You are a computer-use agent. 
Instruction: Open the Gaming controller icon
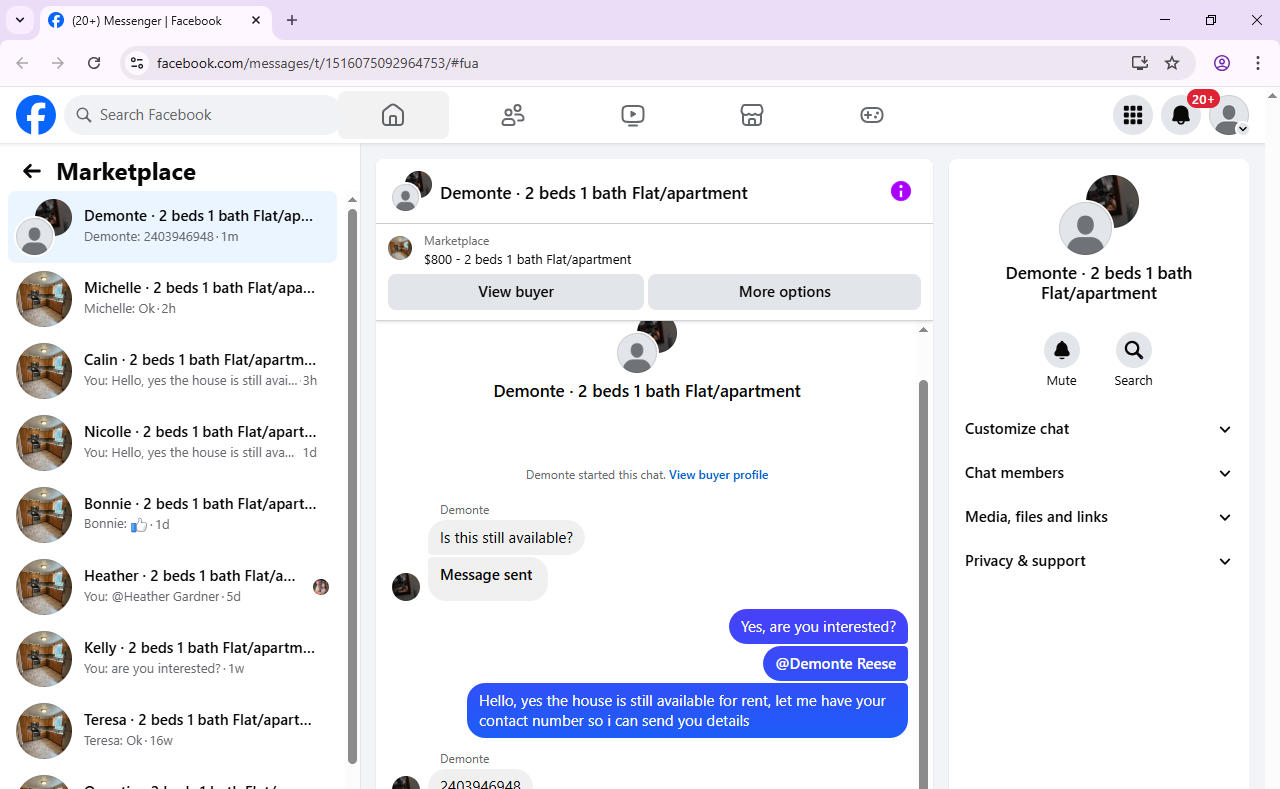(872, 115)
